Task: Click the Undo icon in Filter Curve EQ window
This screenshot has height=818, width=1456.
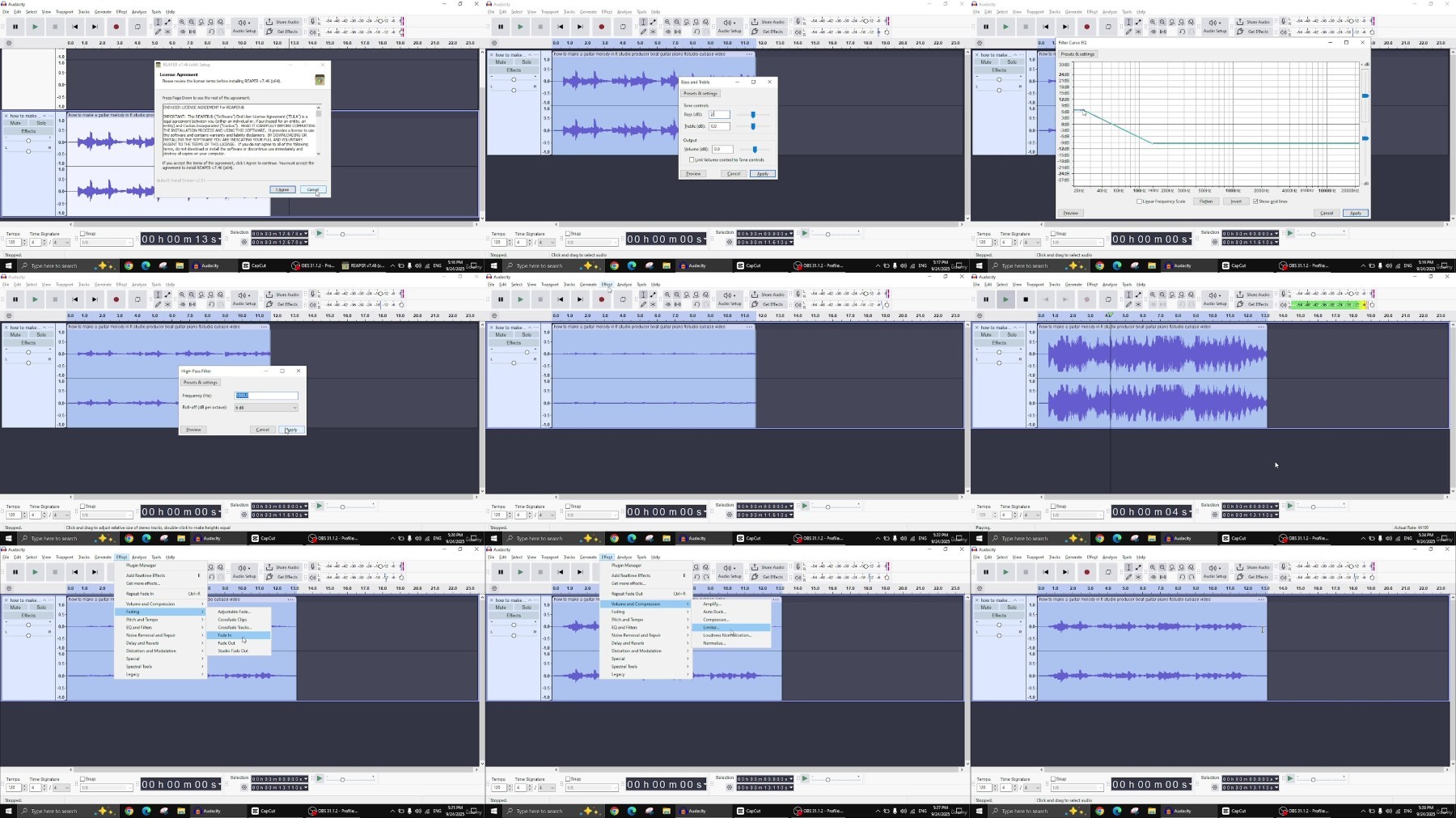Action: [x=1182, y=32]
